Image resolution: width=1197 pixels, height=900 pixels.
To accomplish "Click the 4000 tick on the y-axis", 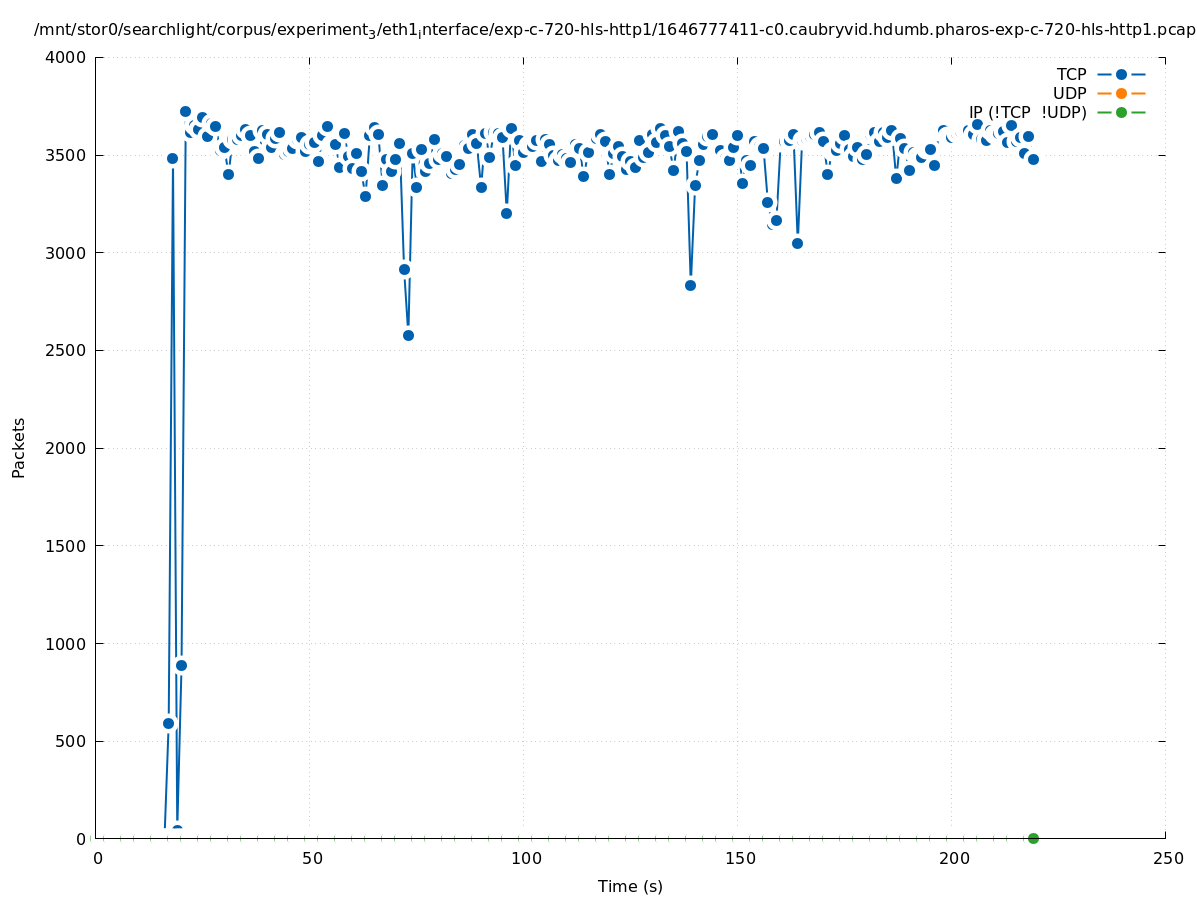I will tap(68, 57).
